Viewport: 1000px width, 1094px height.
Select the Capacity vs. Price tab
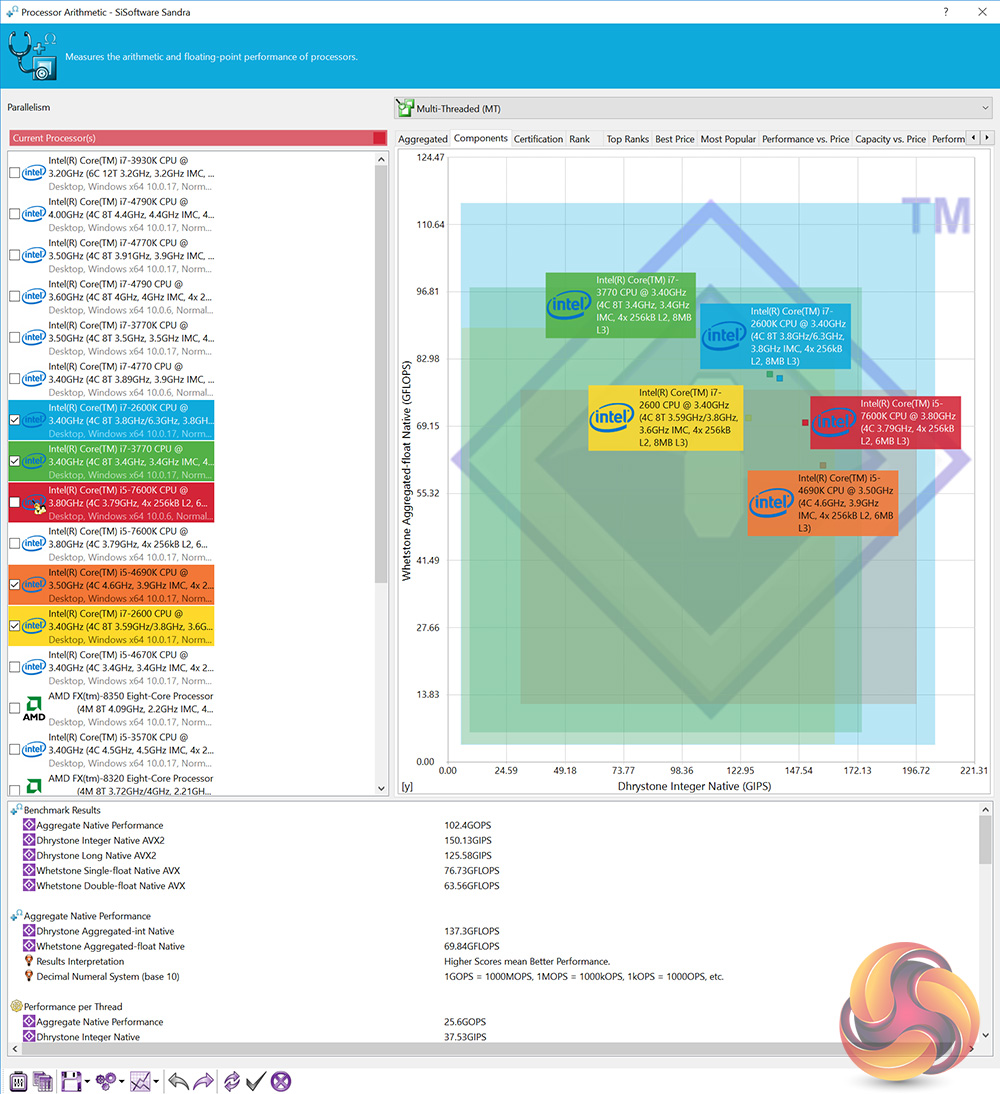click(x=890, y=139)
